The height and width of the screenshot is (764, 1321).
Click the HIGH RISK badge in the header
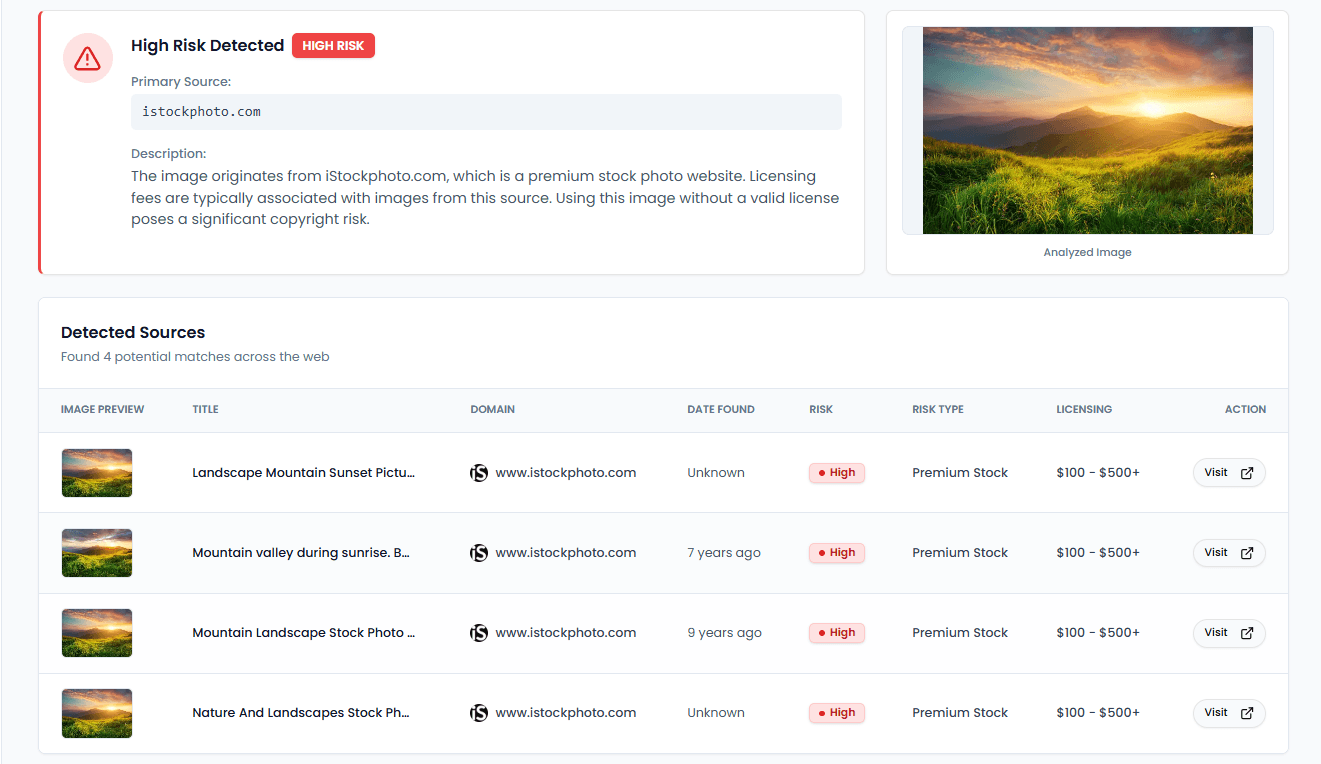tap(333, 45)
